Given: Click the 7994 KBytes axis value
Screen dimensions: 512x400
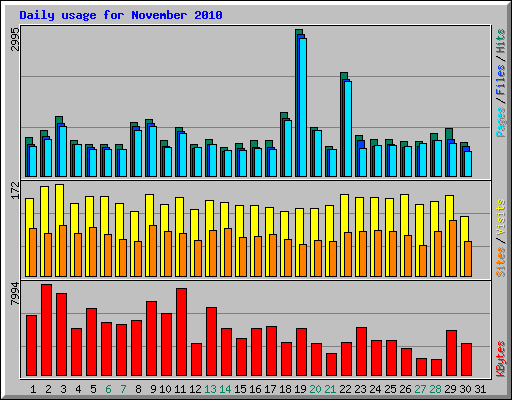Looking at the screenshot, I should (x=15, y=294).
